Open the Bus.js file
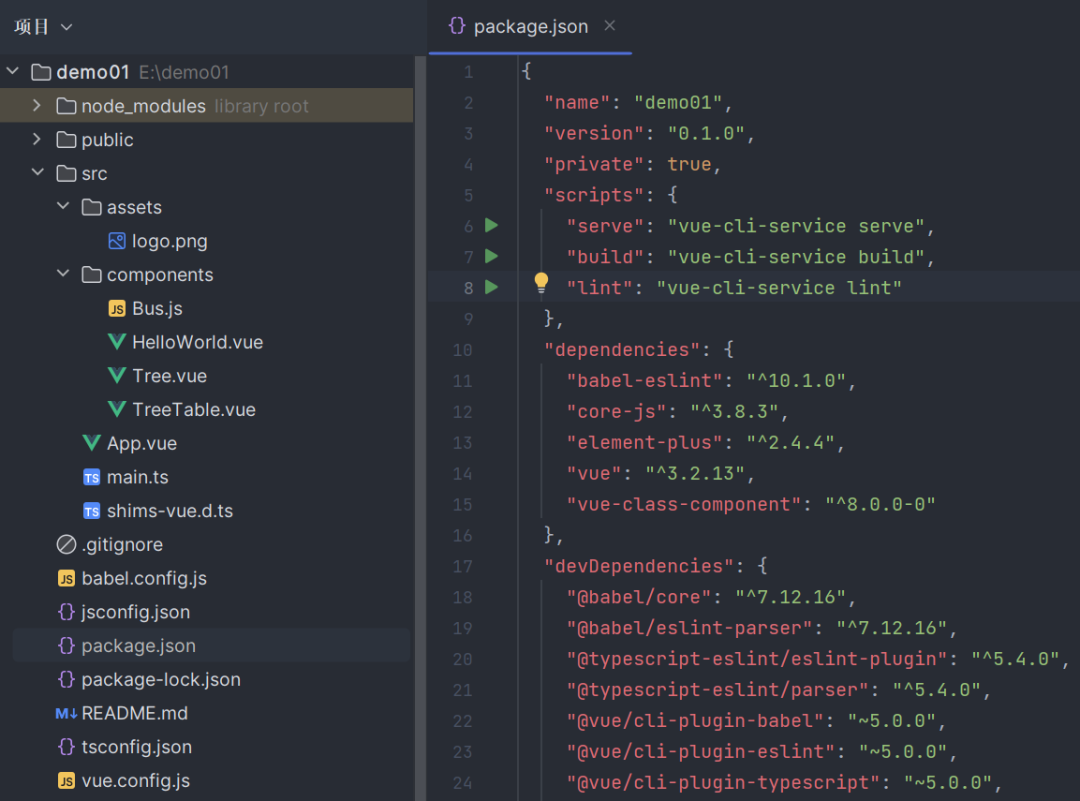1080x801 pixels. pos(157,309)
